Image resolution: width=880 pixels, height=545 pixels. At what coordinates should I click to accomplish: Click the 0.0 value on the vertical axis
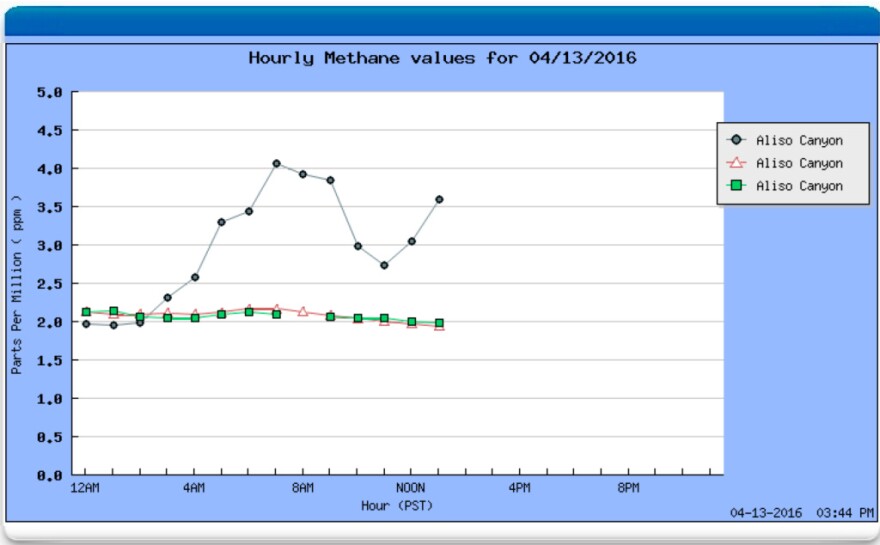(50, 476)
